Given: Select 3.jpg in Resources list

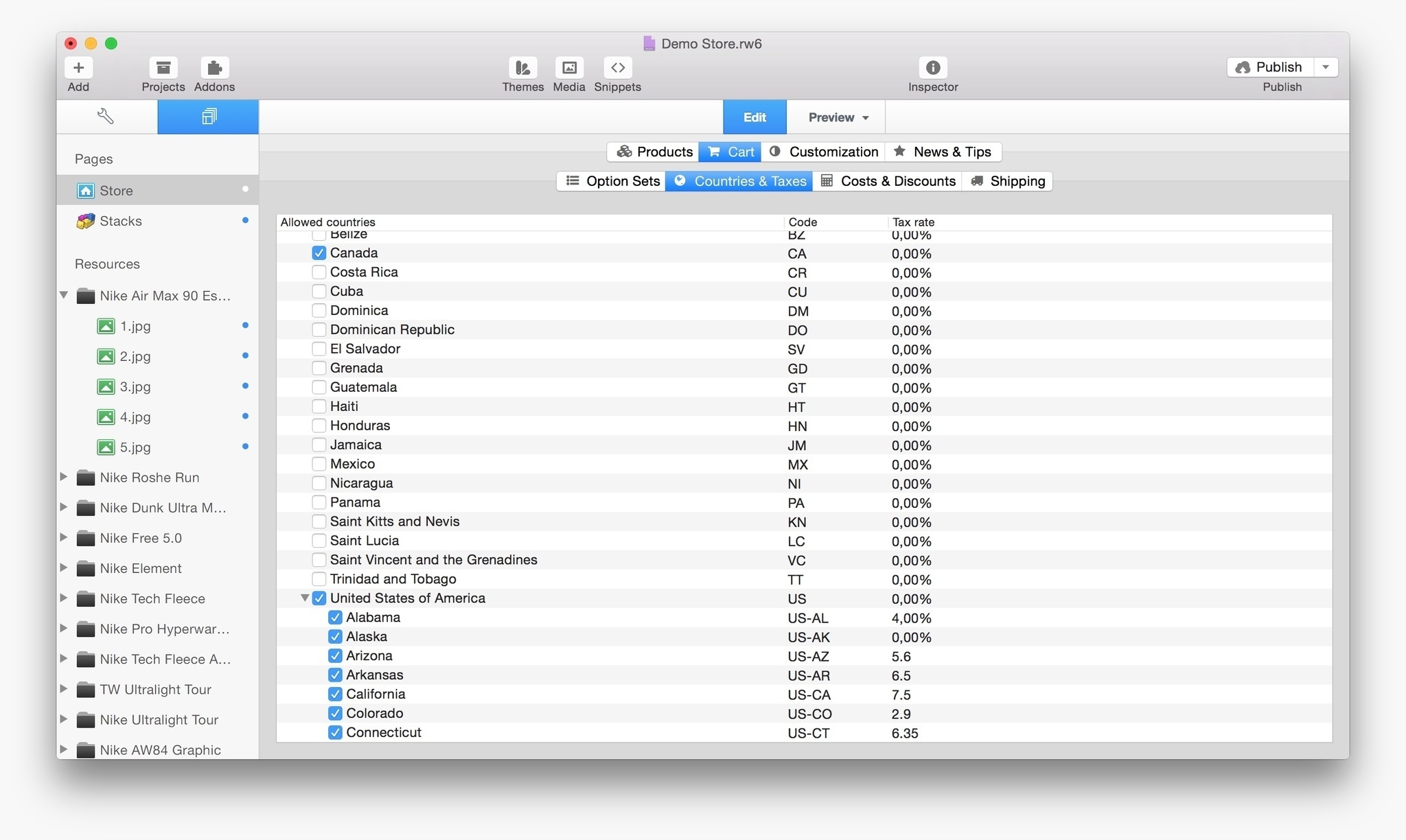Looking at the screenshot, I should 135,387.
